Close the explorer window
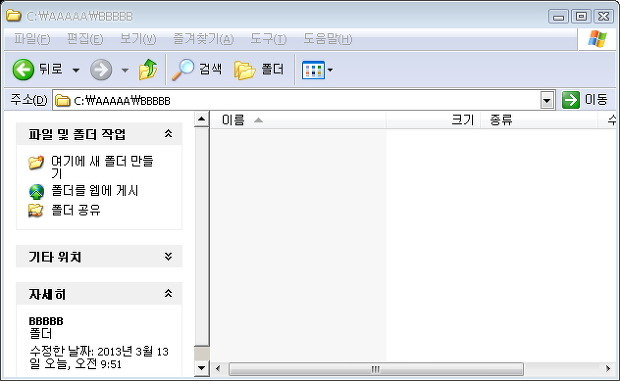The width and height of the screenshot is (620, 381). coord(604,17)
